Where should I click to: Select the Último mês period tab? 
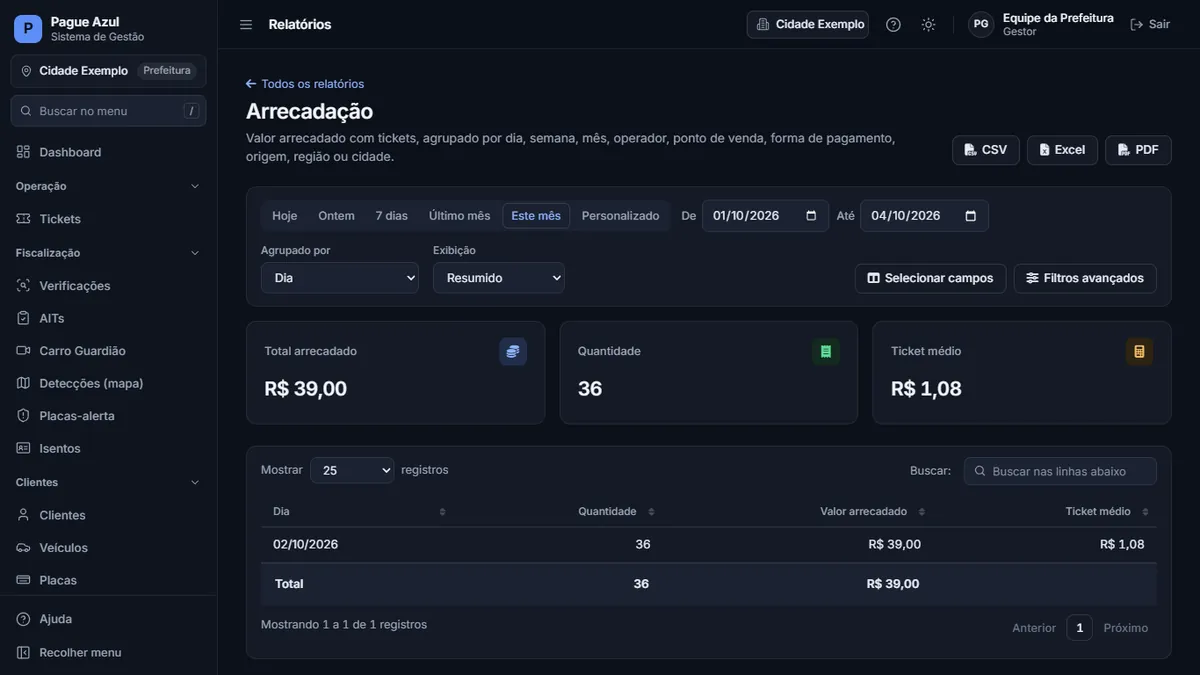pyautogui.click(x=460, y=216)
